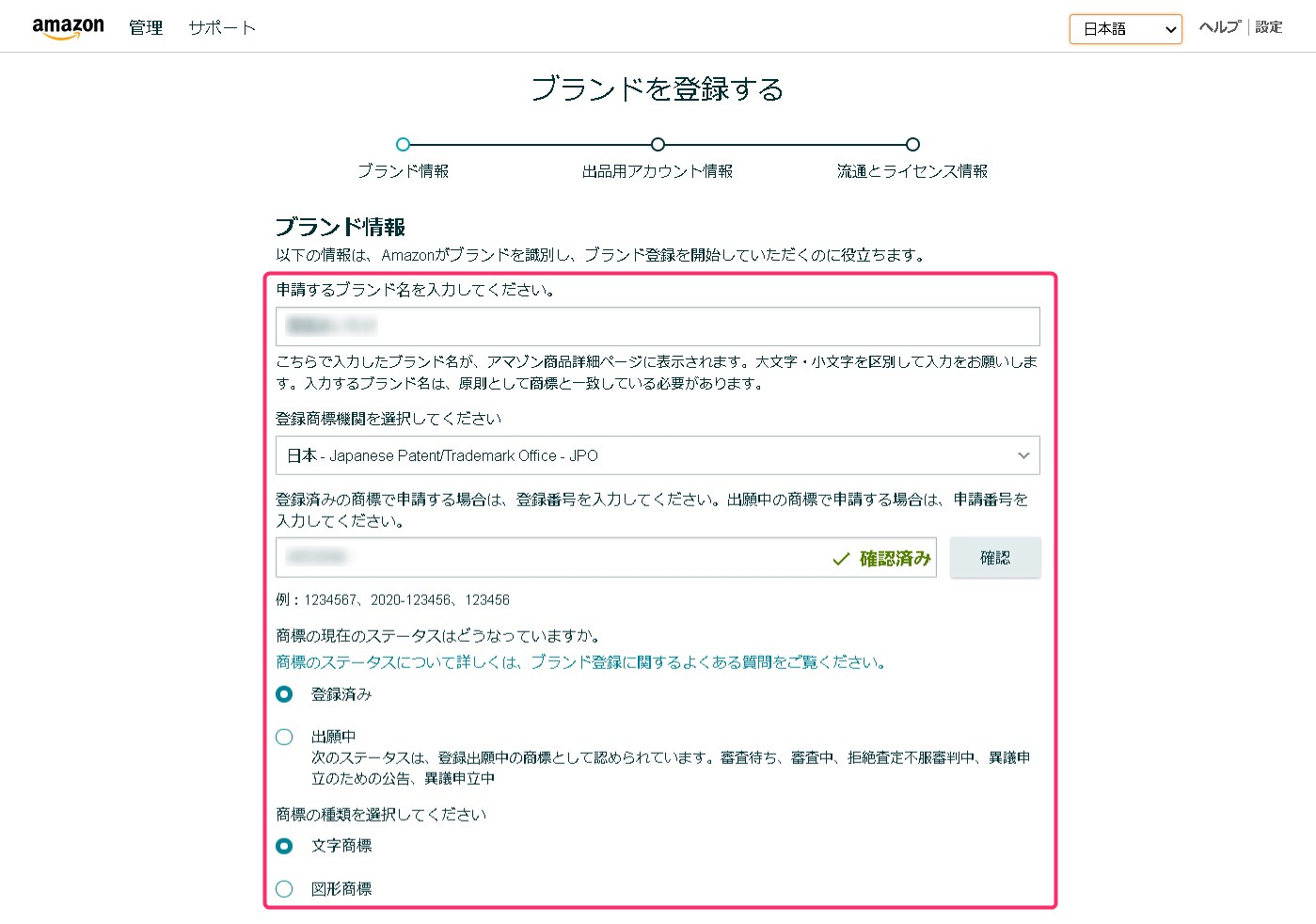Open the 管理 menu

click(145, 27)
